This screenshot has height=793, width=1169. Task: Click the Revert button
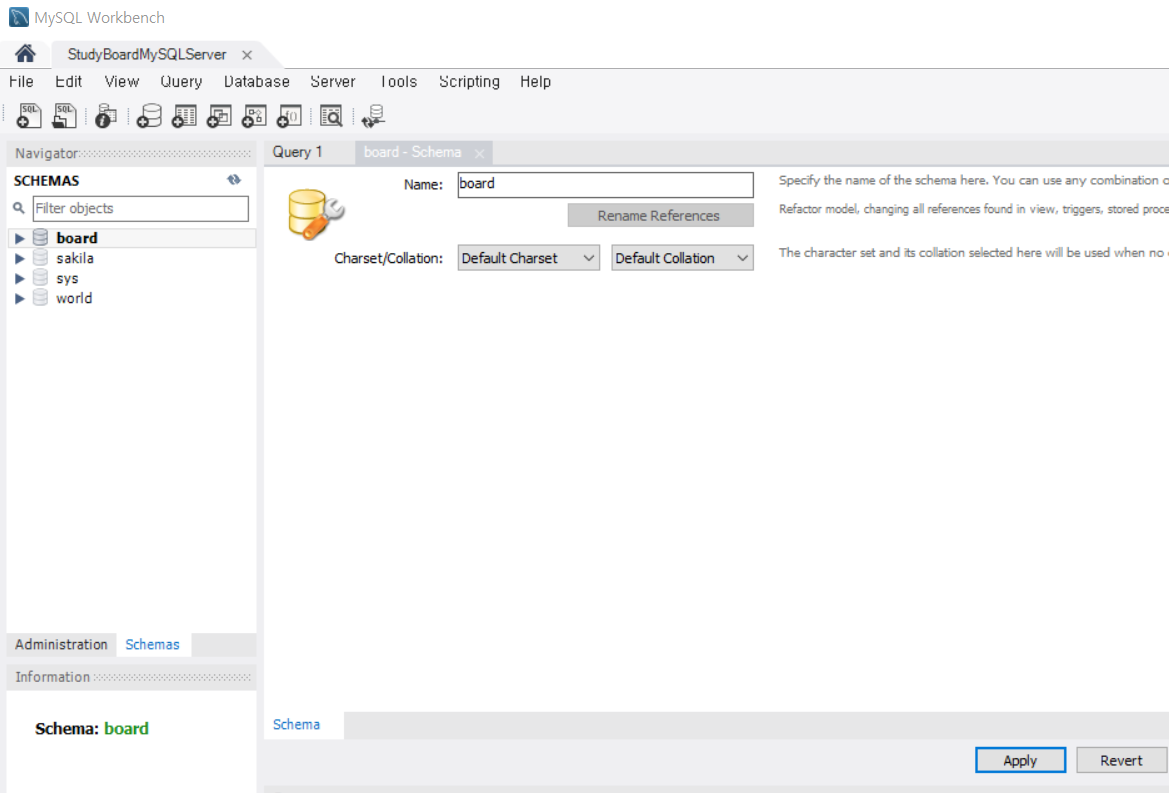(1121, 760)
